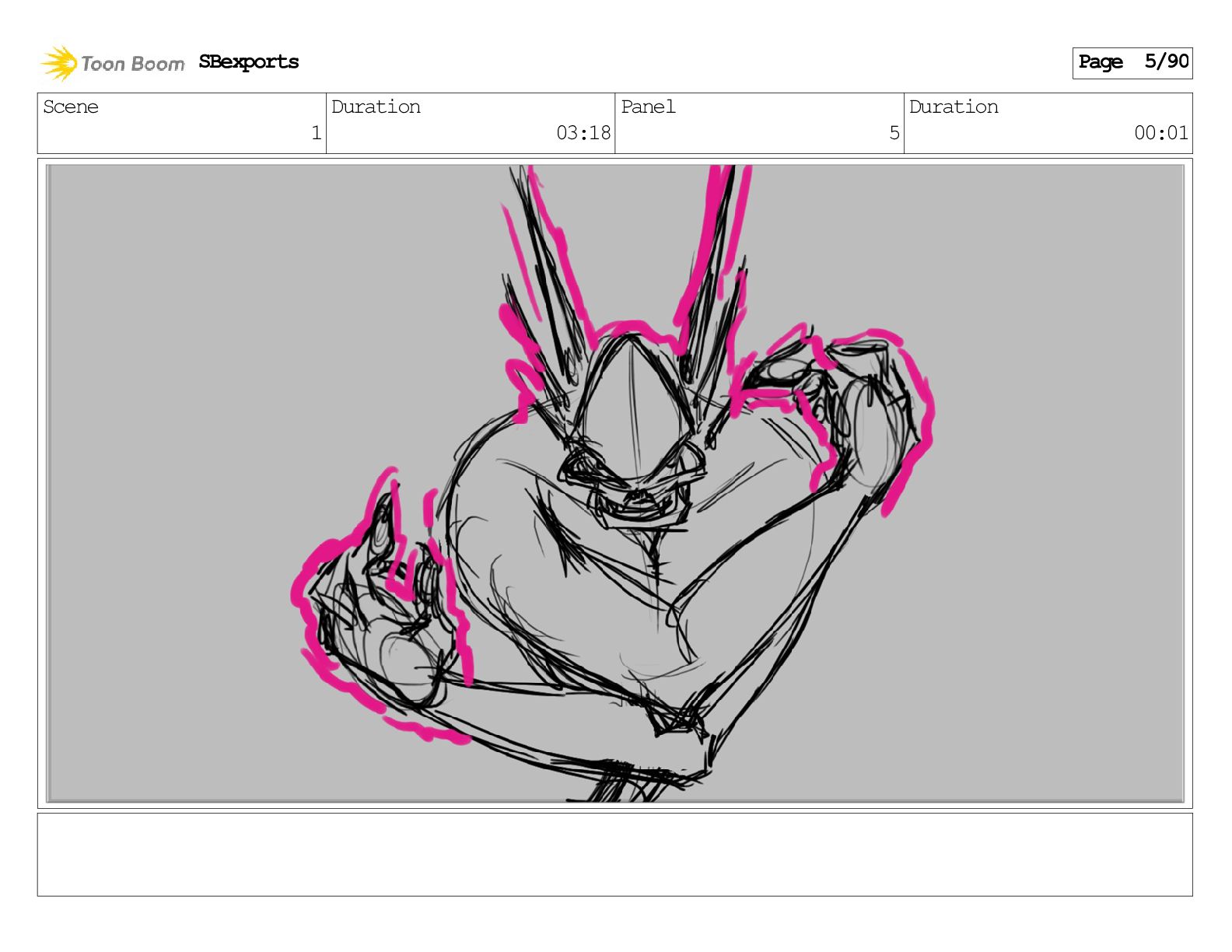Click the Page label in the header box
Screen dimensions: 1232x952
[x=1100, y=62]
